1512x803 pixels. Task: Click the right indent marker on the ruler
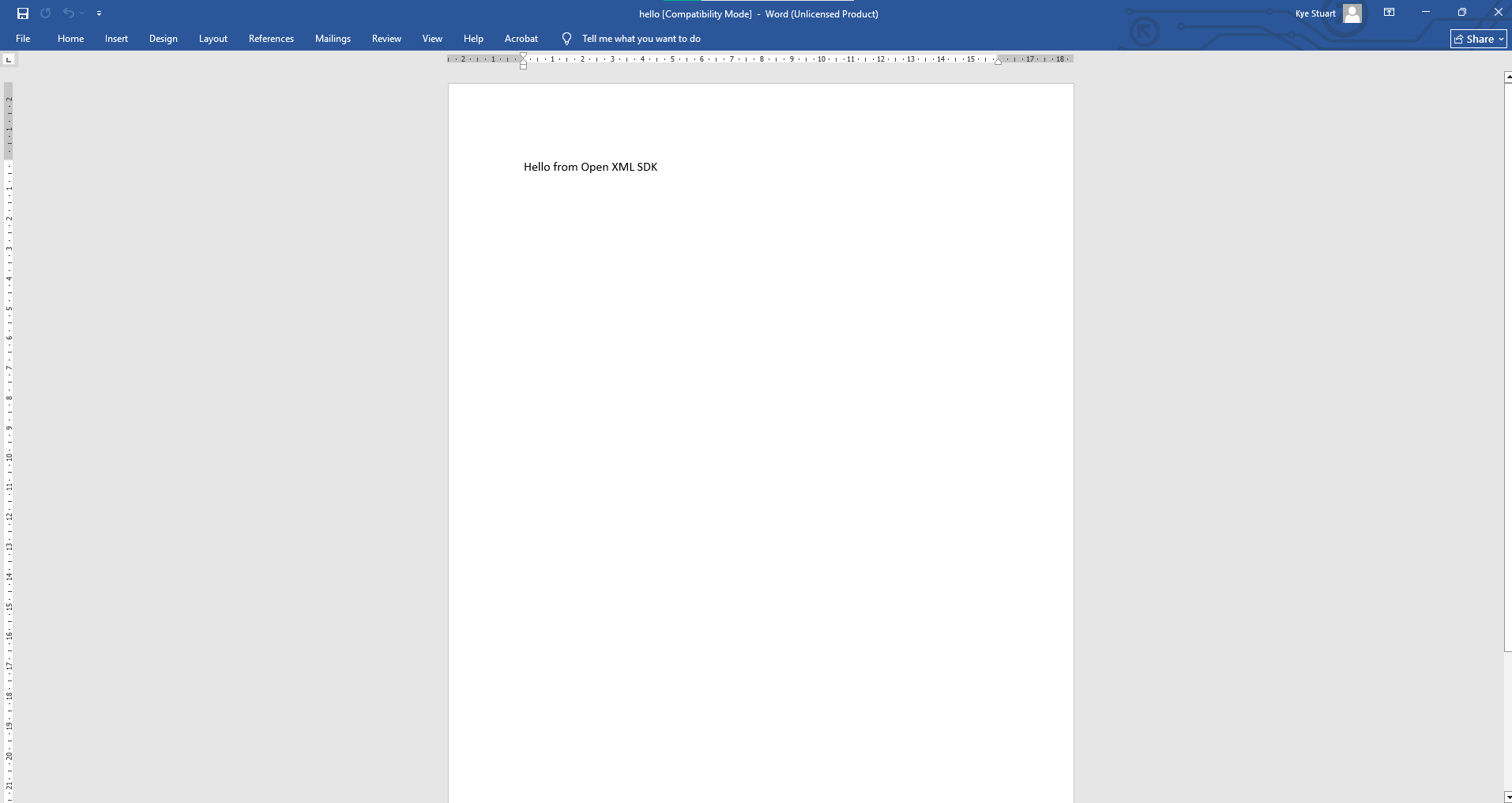(x=998, y=62)
